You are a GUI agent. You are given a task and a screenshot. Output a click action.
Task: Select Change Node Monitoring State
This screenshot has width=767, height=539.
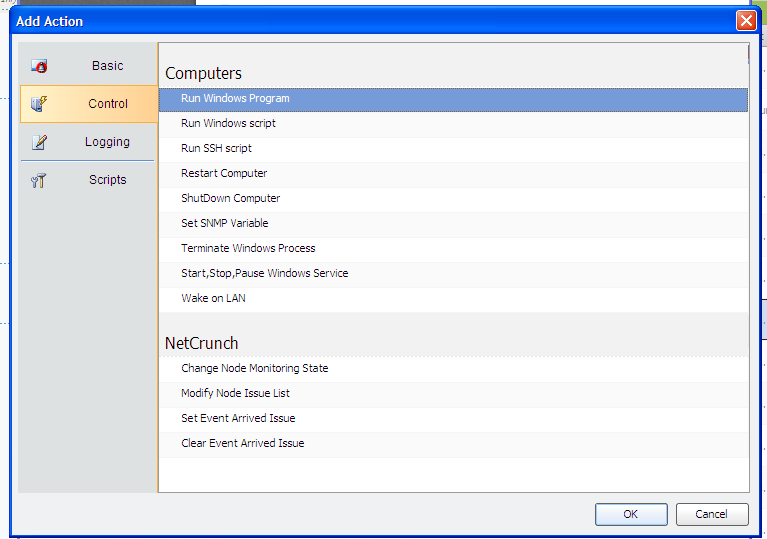tap(254, 369)
